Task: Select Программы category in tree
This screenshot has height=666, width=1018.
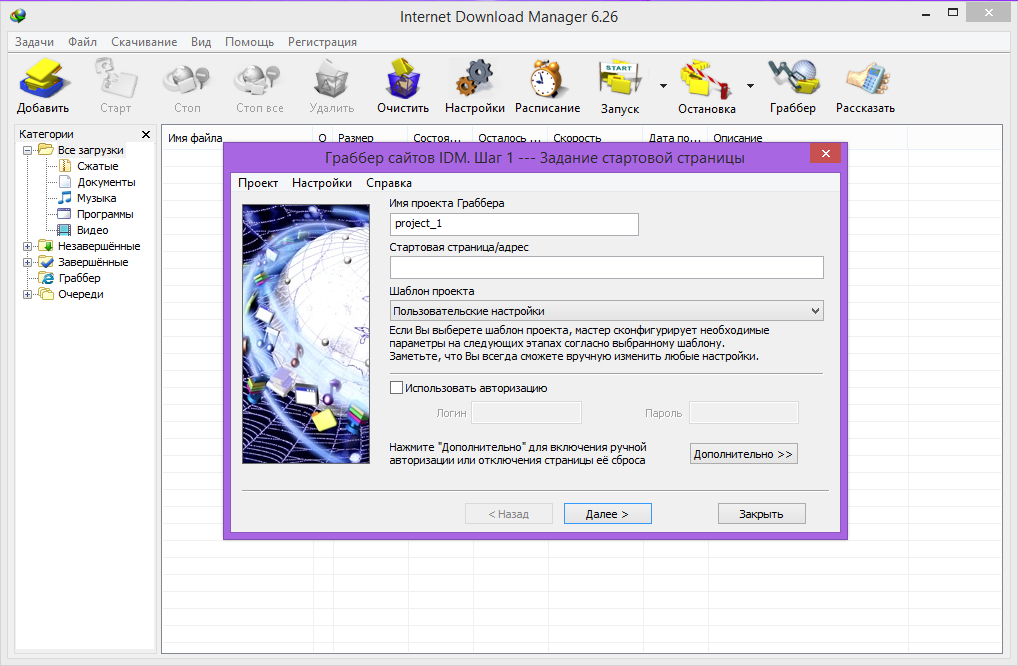Action: [x=105, y=214]
